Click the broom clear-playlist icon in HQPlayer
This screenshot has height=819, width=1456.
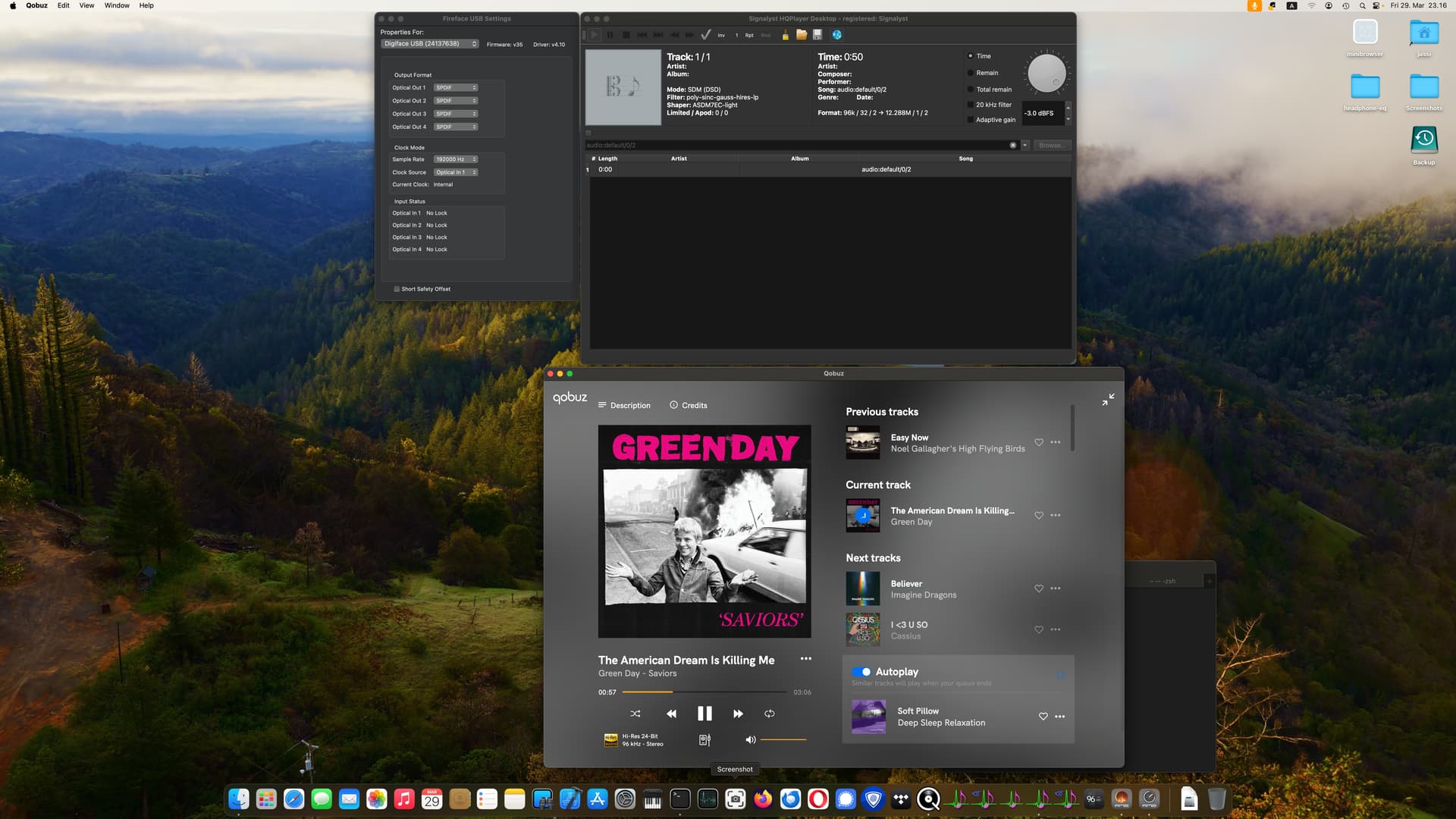[x=786, y=35]
